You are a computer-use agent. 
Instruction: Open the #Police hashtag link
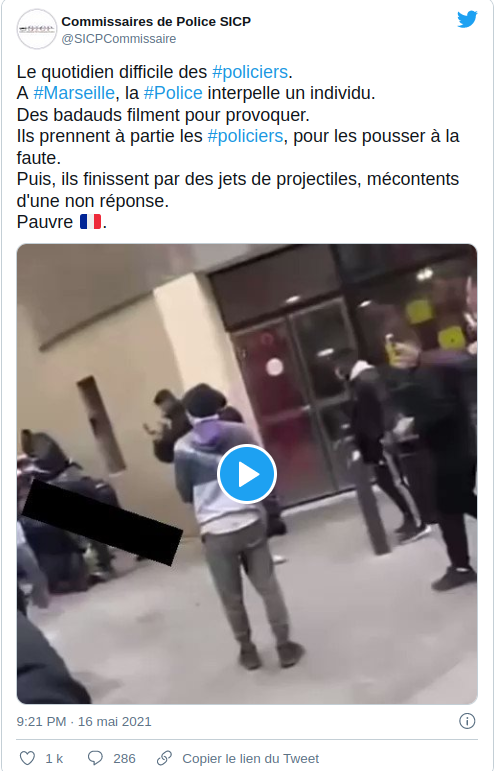173,93
